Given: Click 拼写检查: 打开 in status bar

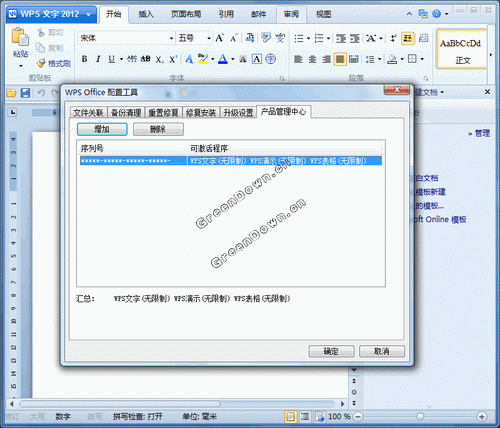Looking at the screenshot, I should tap(137, 416).
